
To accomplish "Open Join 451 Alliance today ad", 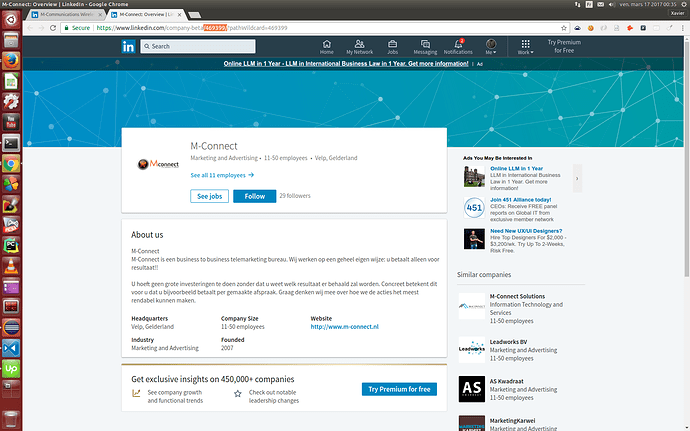I will (x=521, y=199).
